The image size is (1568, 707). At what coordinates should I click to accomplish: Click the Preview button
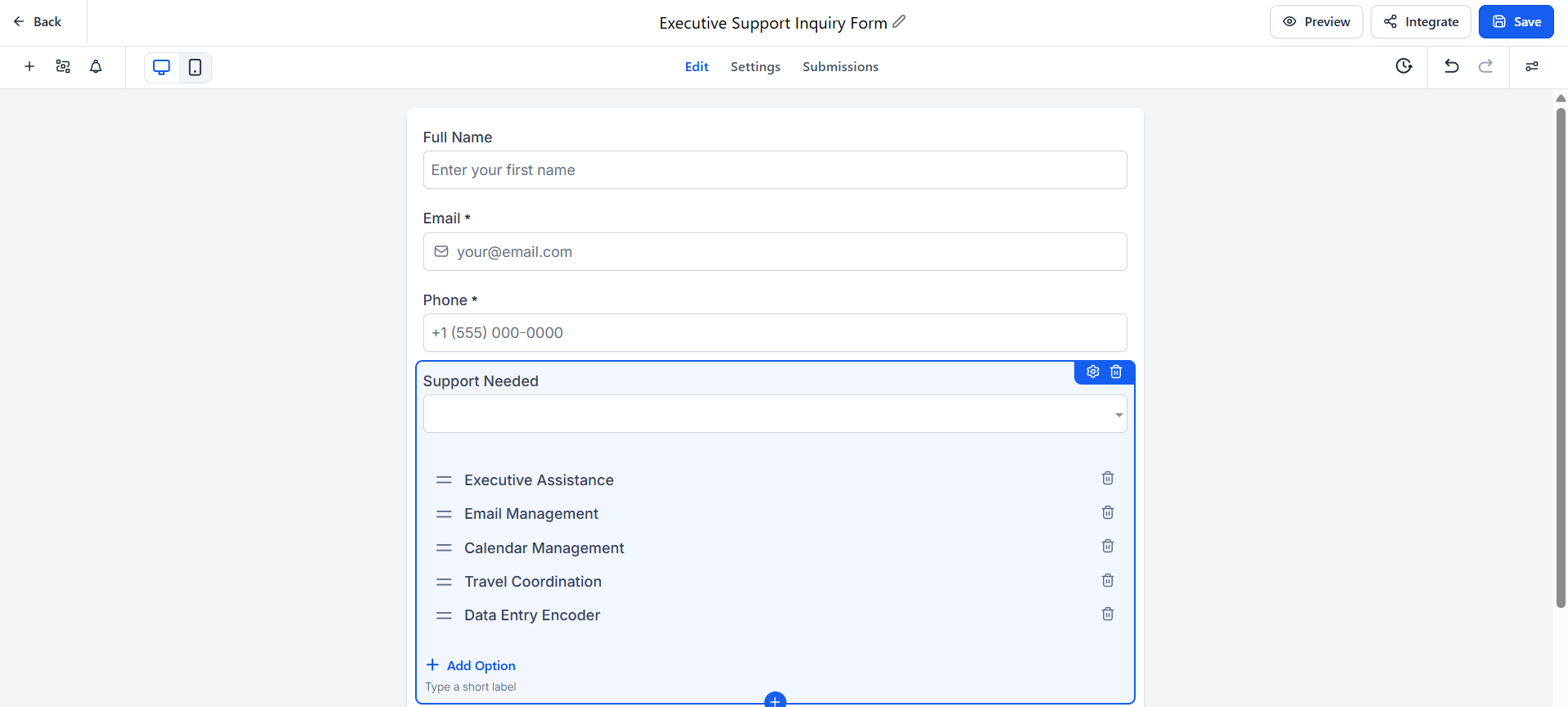pyautogui.click(x=1317, y=22)
